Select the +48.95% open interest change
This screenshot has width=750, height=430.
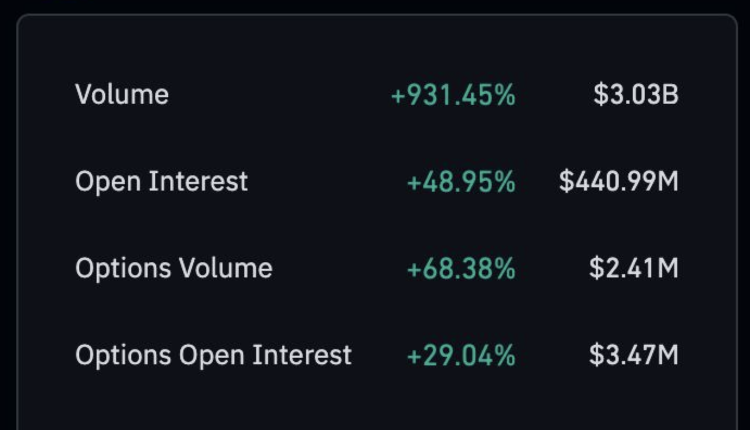(461, 182)
